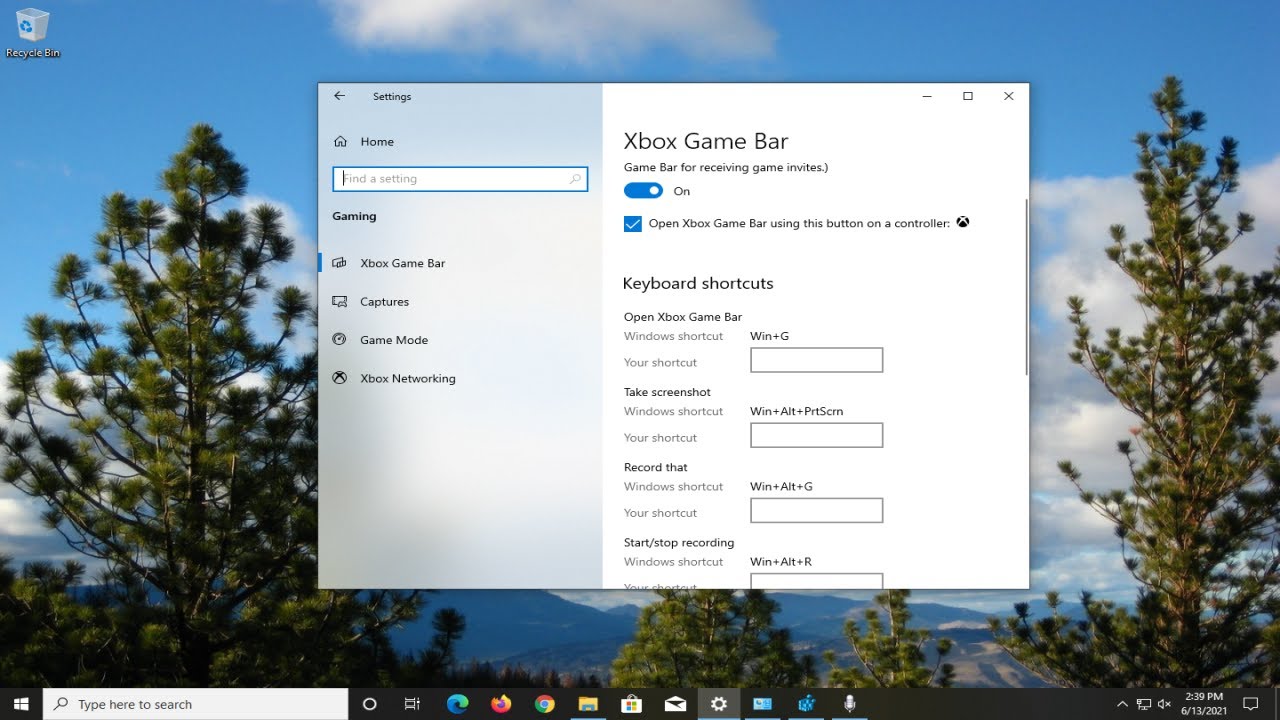The height and width of the screenshot is (720, 1280).
Task: Click the Xbox Game Bar page title
Action: point(706,141)
